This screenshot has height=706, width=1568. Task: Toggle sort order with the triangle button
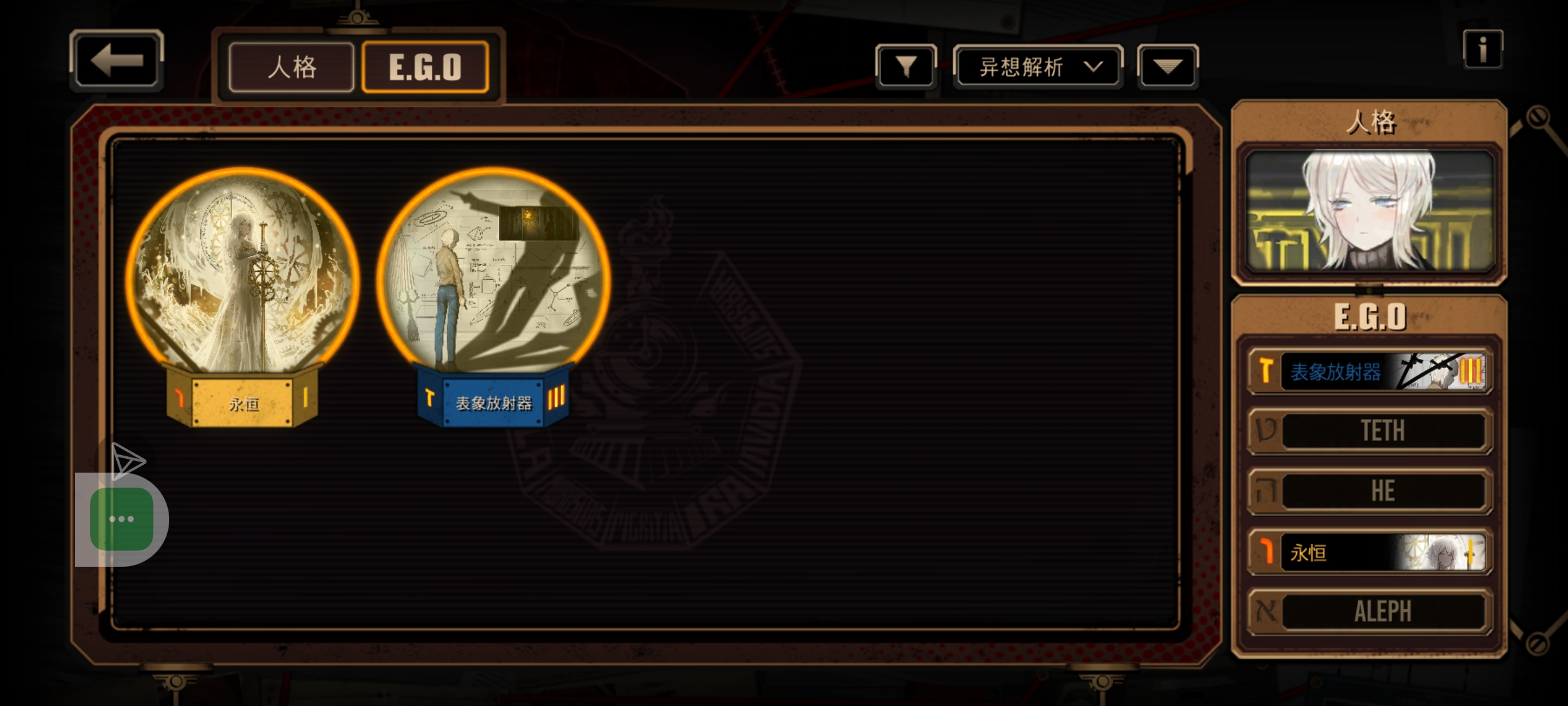point(1168,66)
